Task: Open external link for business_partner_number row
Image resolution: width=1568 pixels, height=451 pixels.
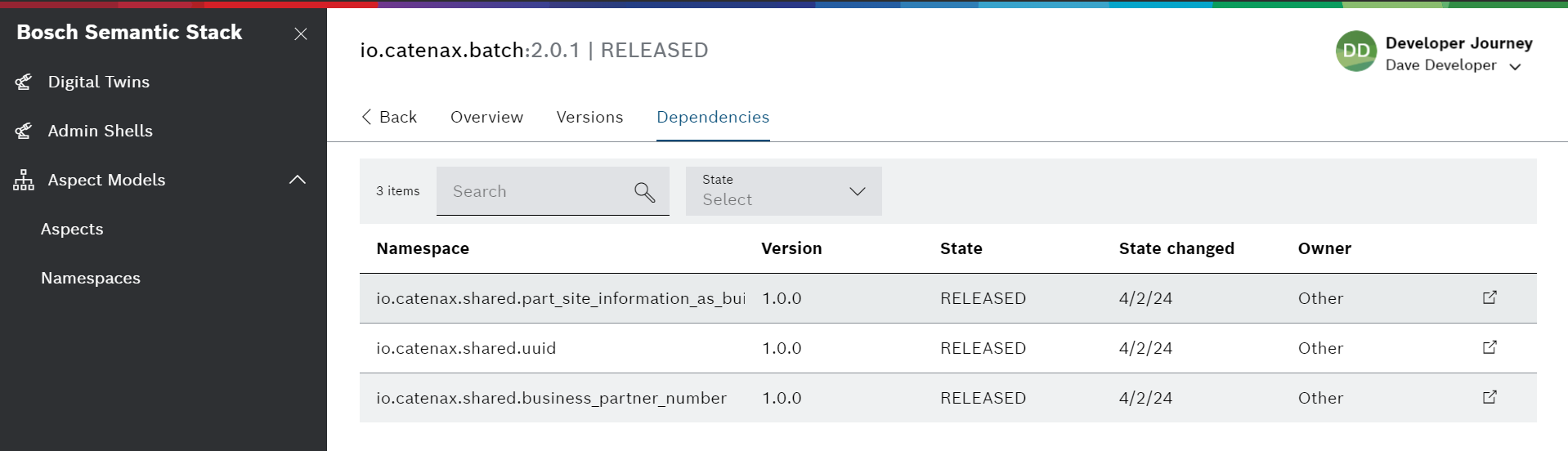Action: click(1490, 397)
